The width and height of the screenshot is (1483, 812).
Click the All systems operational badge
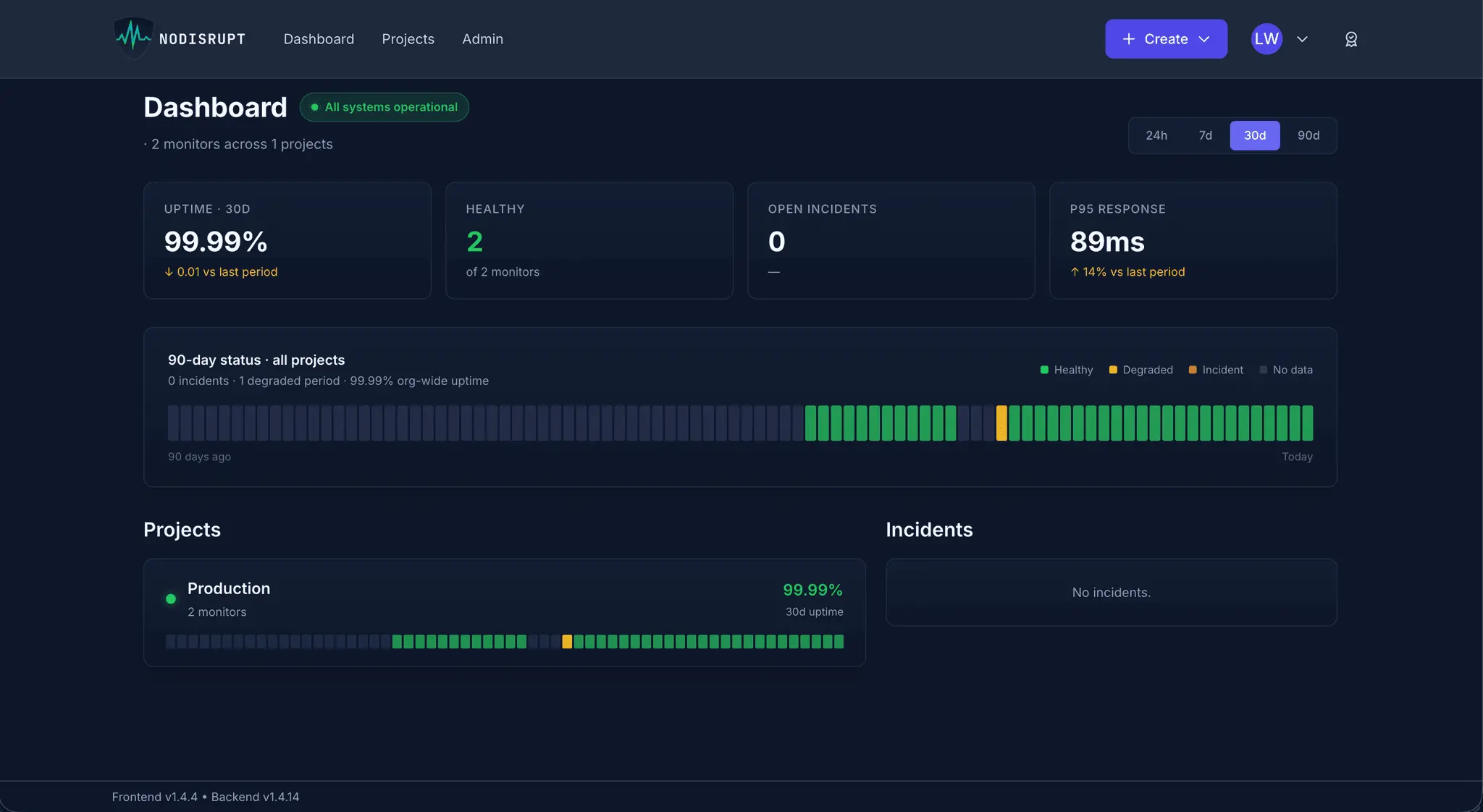(x=385, y=107)
